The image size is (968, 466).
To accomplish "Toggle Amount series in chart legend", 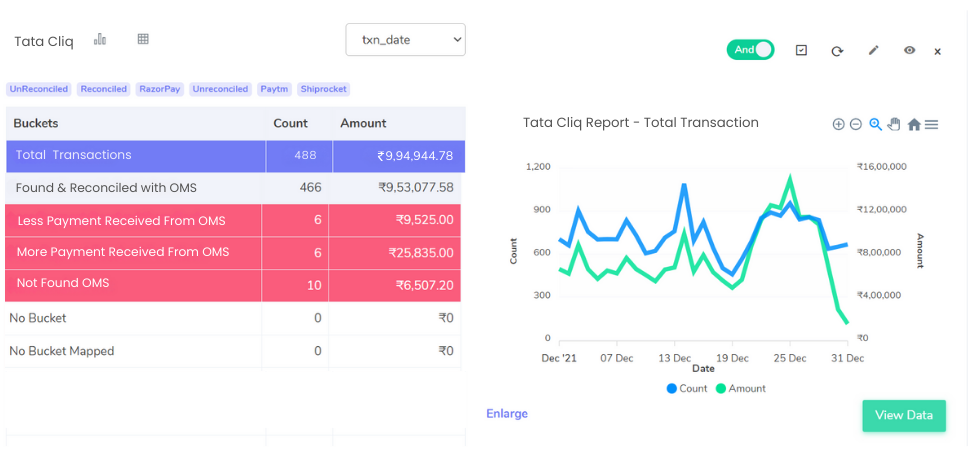I will [x=741, y=389].
